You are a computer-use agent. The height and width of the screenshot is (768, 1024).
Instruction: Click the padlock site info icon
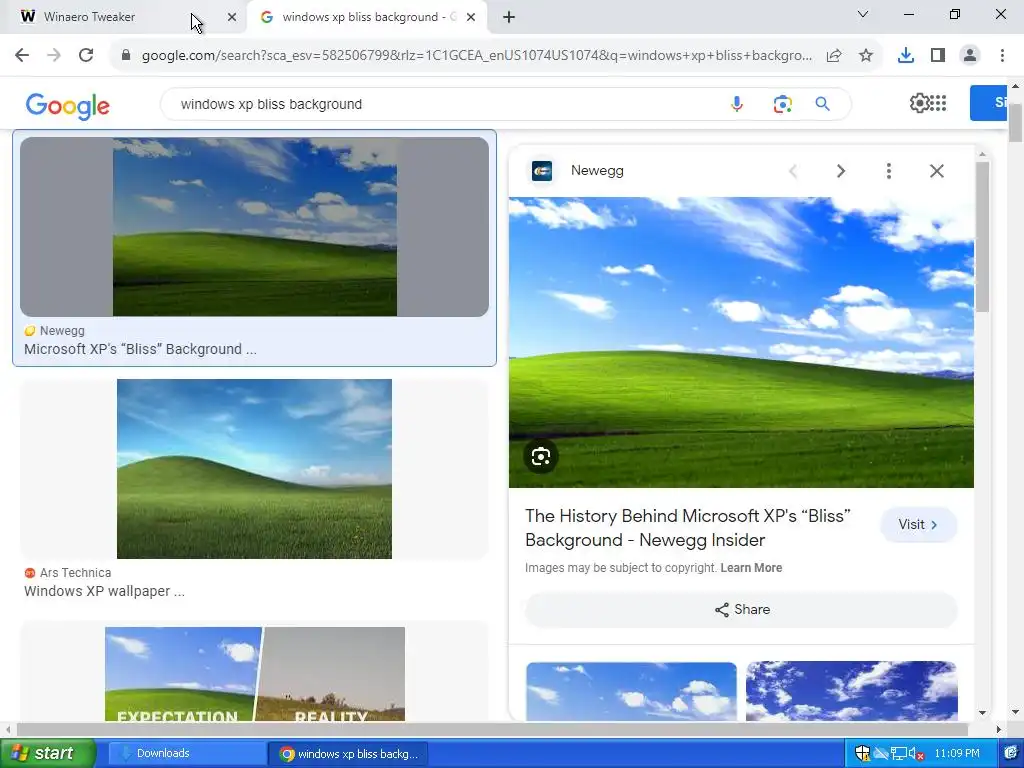(126, 55)
